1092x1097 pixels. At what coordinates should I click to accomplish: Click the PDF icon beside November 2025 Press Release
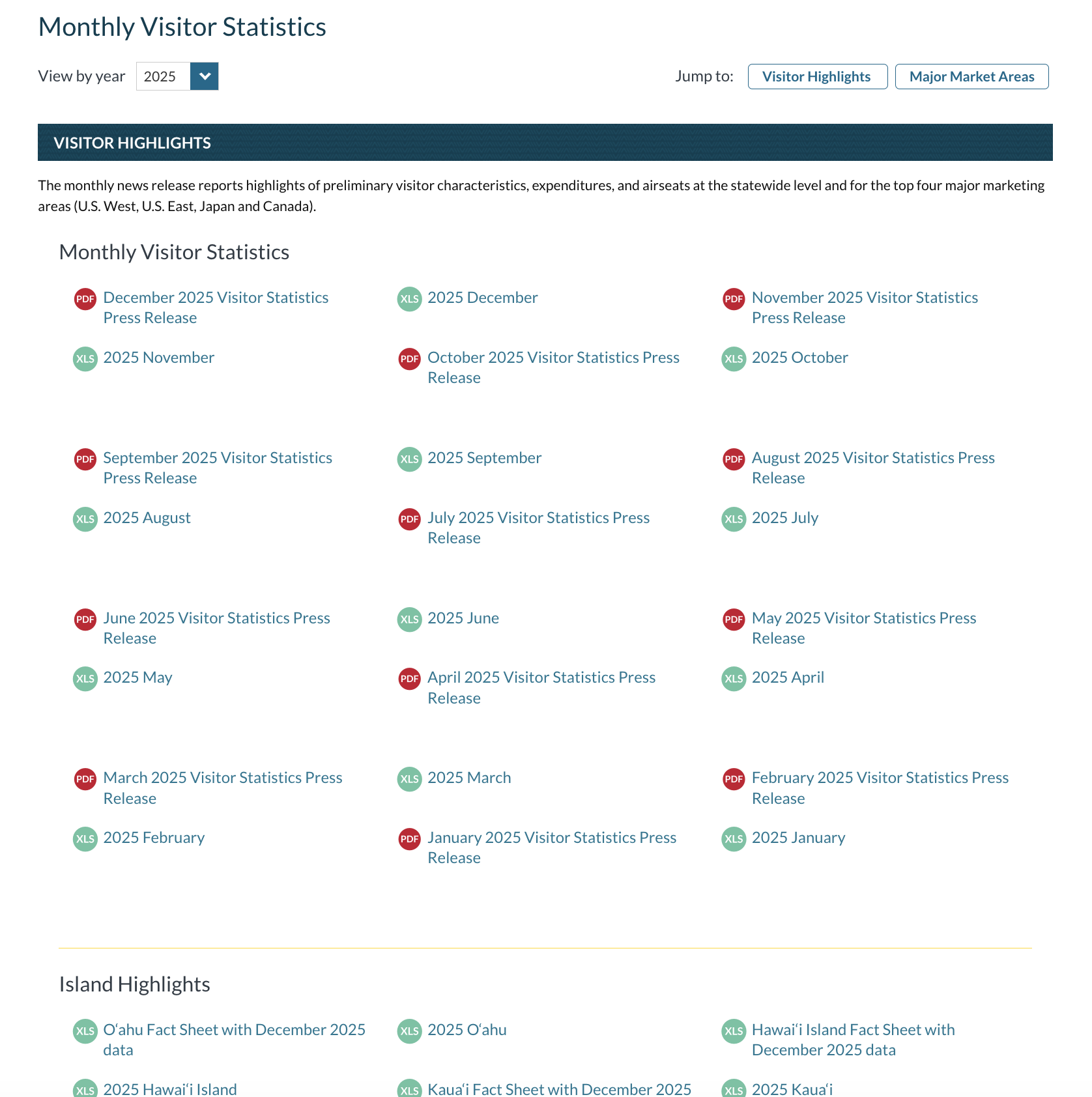pyautogui.click(x=734, y=299)
